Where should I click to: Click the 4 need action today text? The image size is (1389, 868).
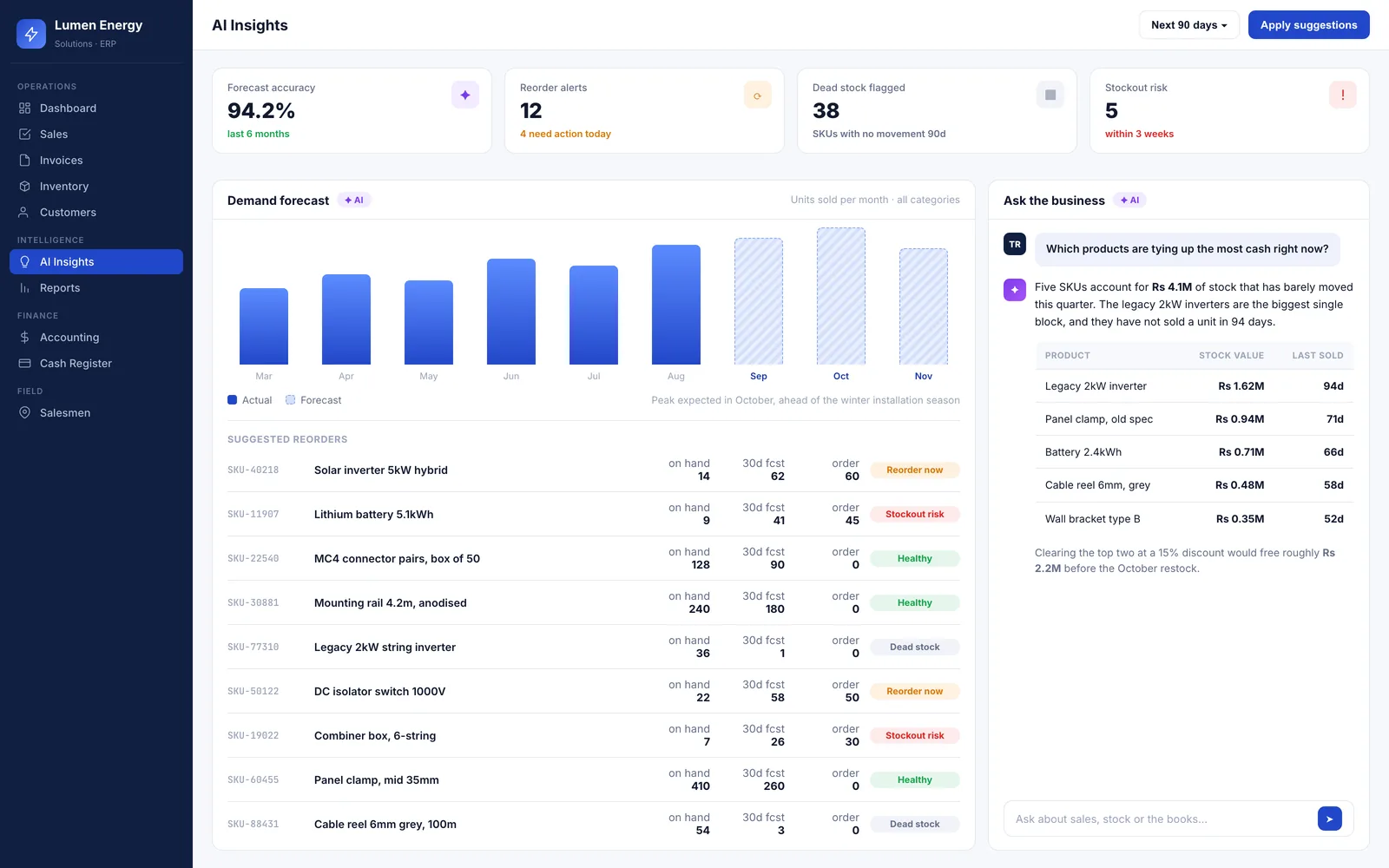pyautogui.click(x=565, y=135)
